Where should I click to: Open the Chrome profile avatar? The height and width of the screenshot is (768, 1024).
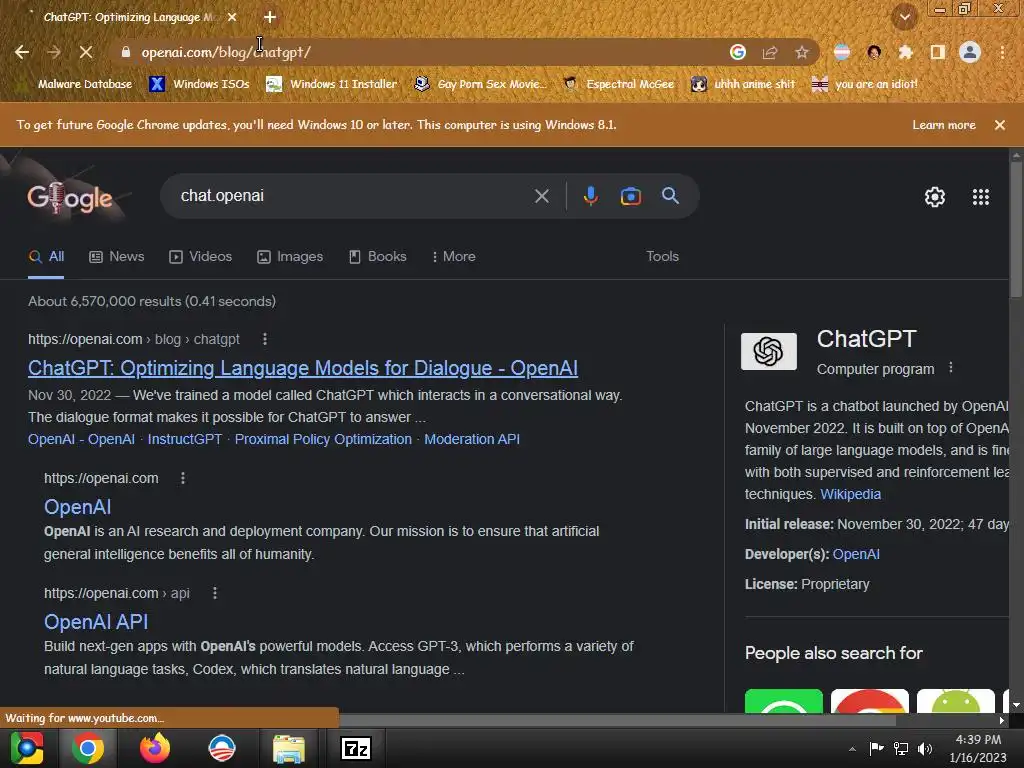pos(970,52)
